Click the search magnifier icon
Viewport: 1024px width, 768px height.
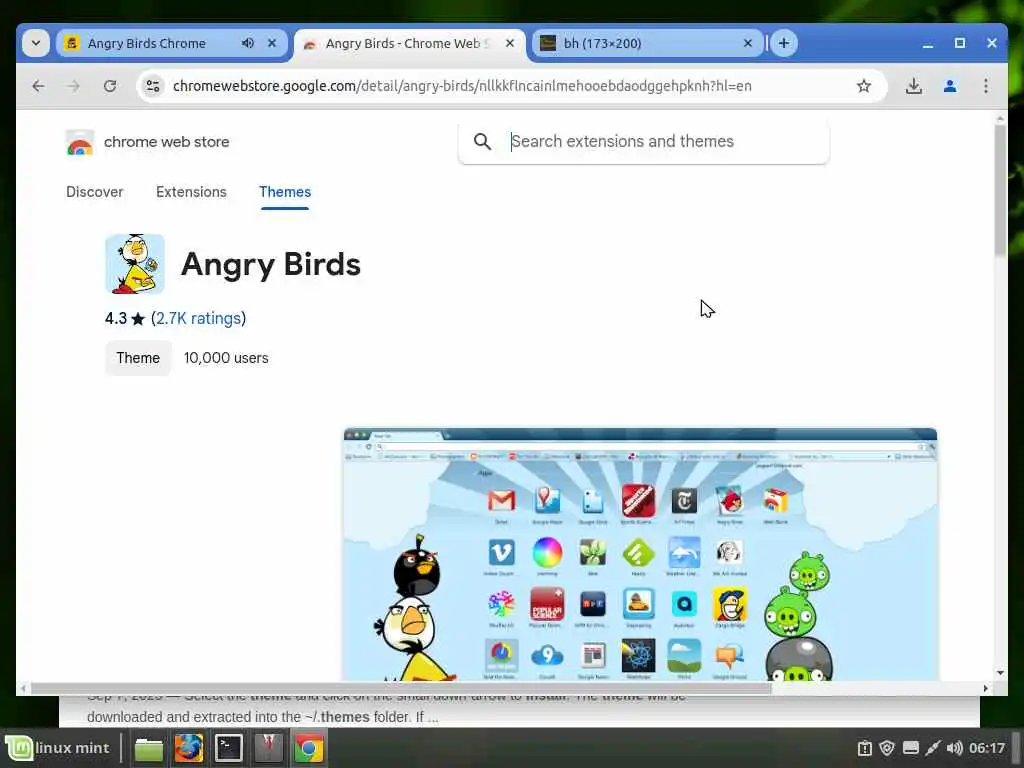tap(482, 141)
